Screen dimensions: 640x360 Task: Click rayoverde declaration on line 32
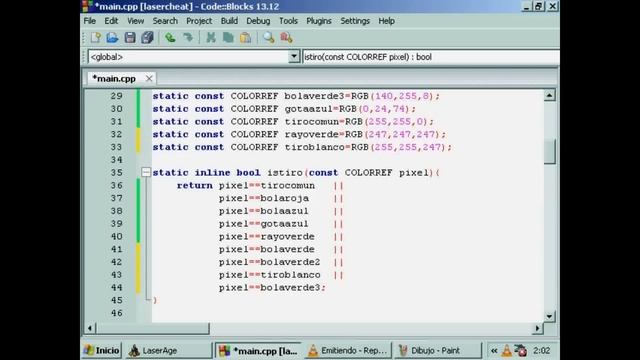point(311,134)
